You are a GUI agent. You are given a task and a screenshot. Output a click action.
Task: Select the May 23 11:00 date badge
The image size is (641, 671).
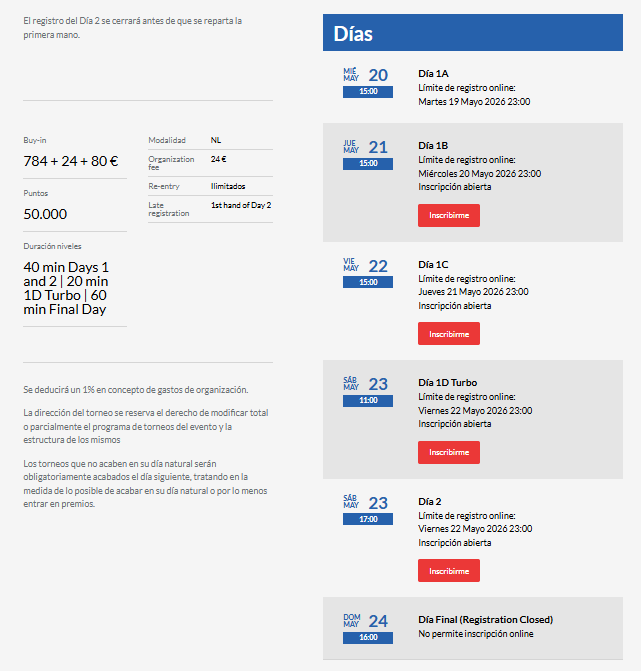[x=368, y=392]
